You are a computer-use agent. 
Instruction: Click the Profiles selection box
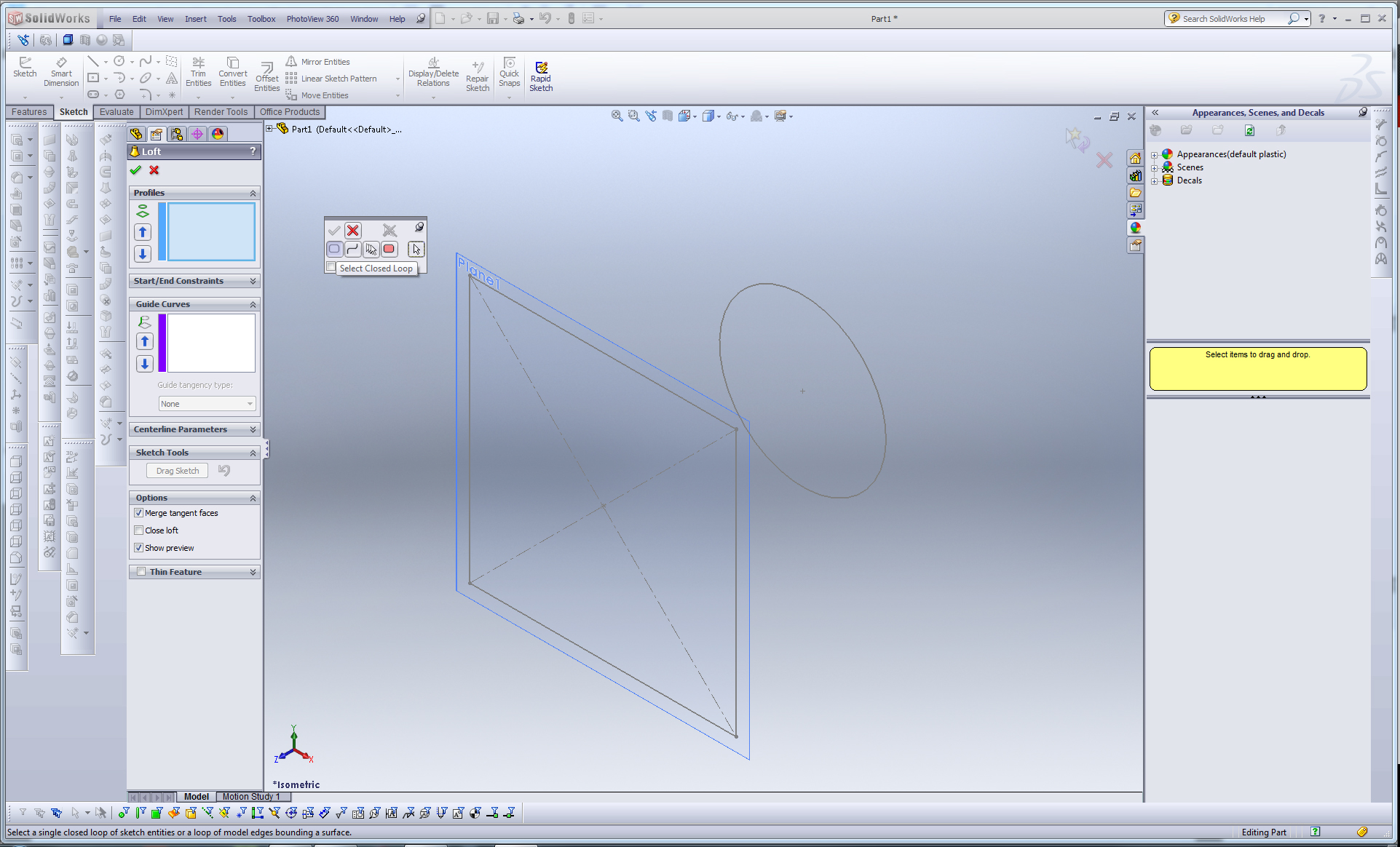(211, 231)
